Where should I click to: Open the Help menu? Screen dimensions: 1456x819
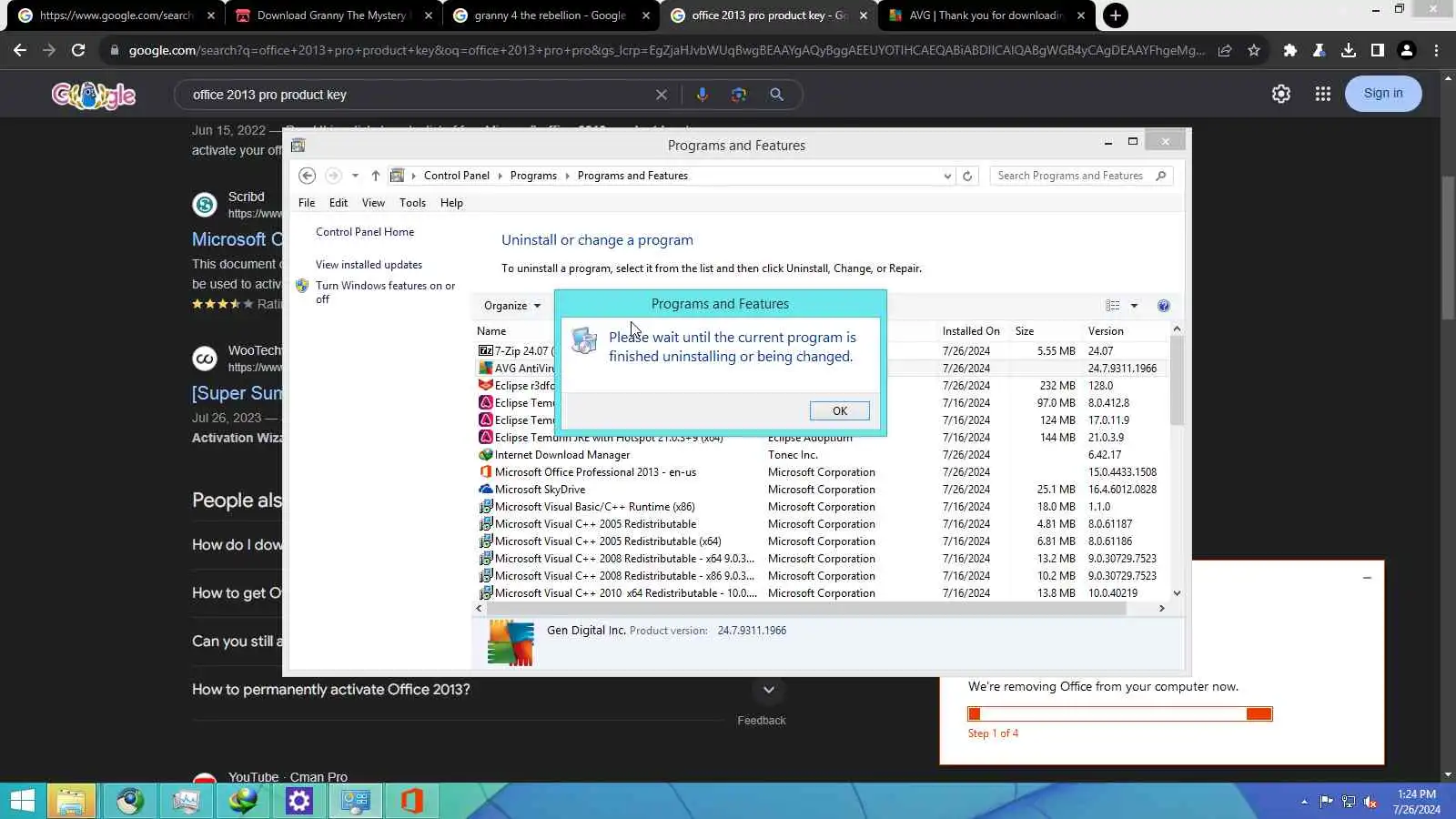point(452,203)
